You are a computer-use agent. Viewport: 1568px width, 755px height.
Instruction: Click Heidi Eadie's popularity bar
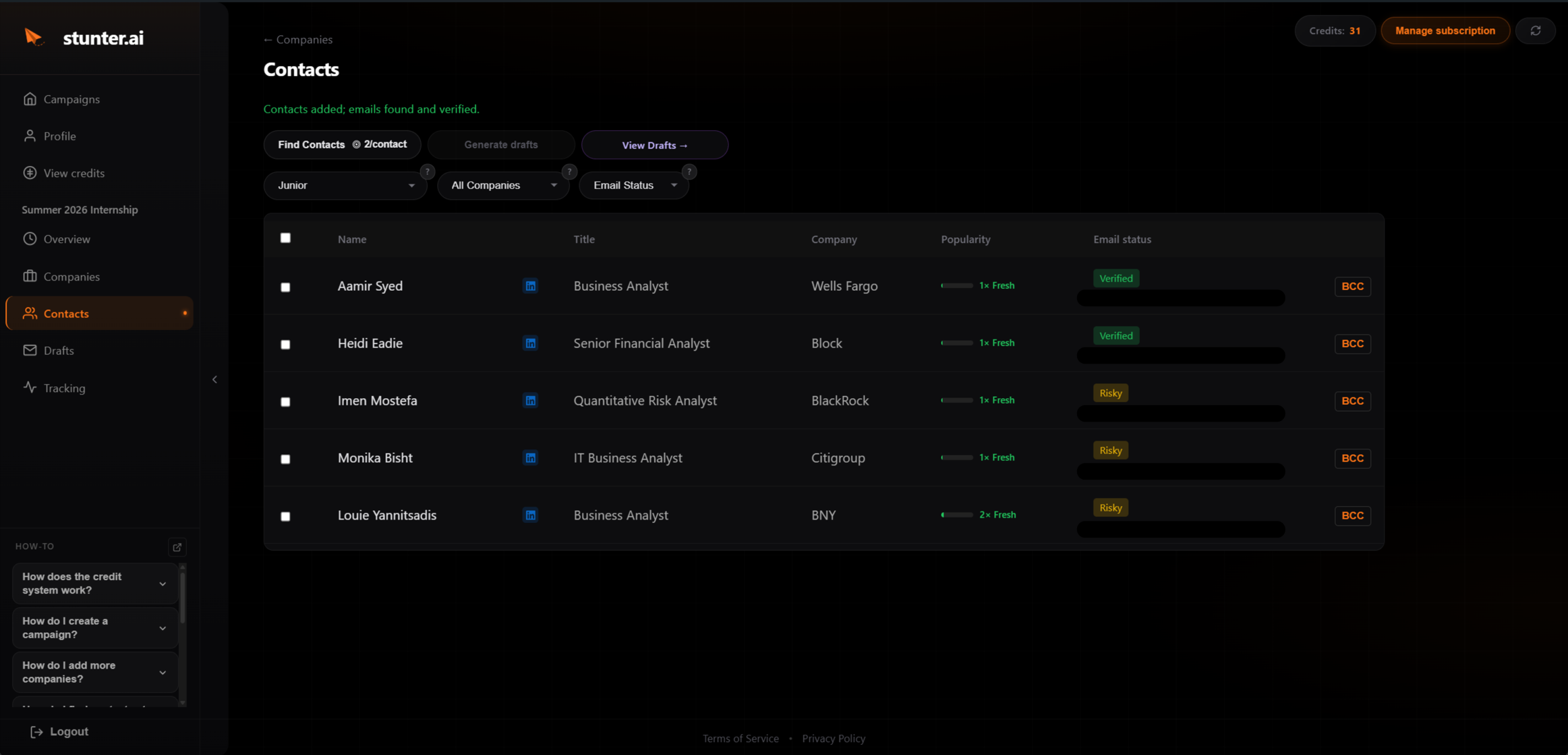click(x=957, y=343)
